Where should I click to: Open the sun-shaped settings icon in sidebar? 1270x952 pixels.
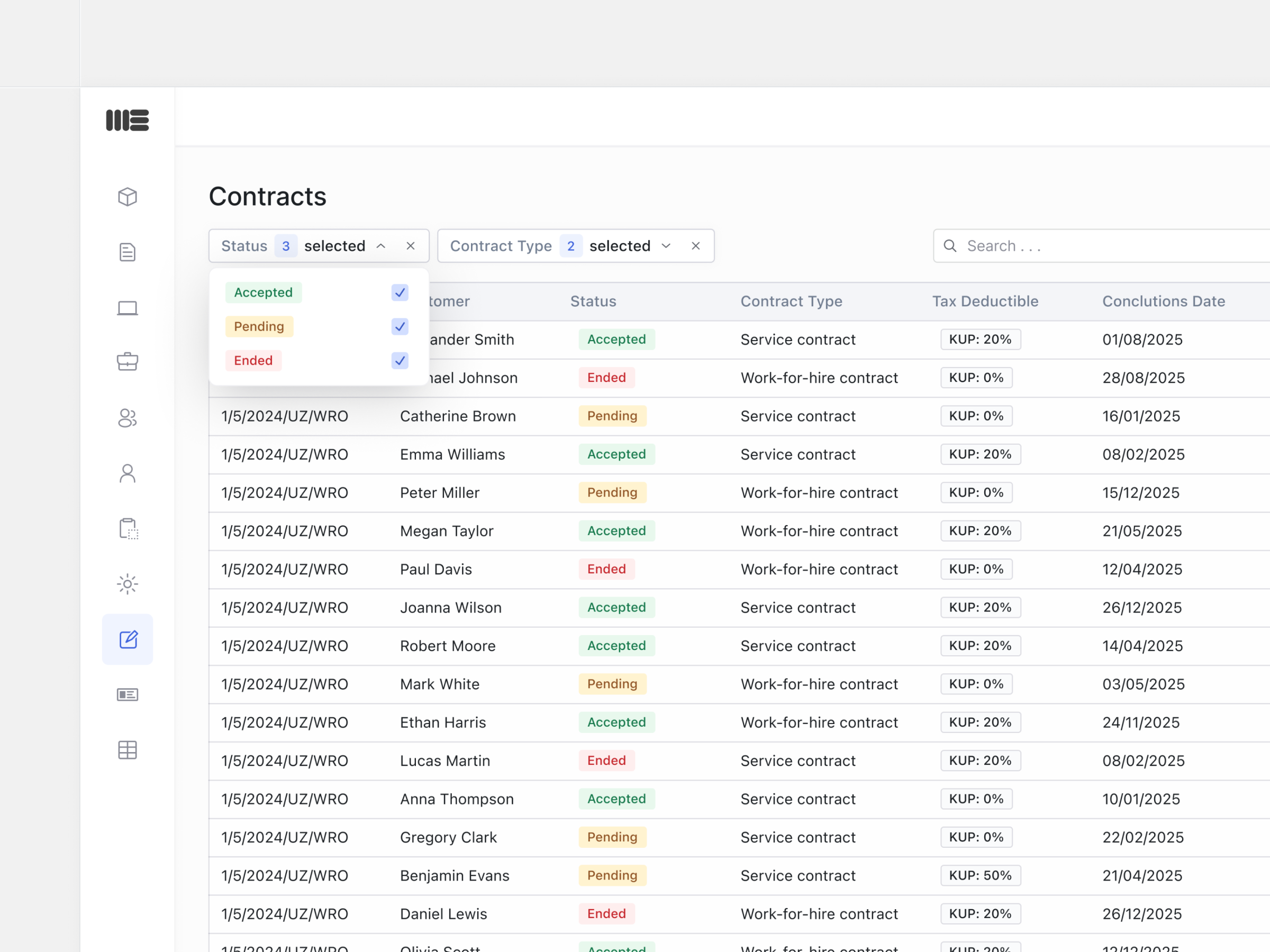click(128, 584)
